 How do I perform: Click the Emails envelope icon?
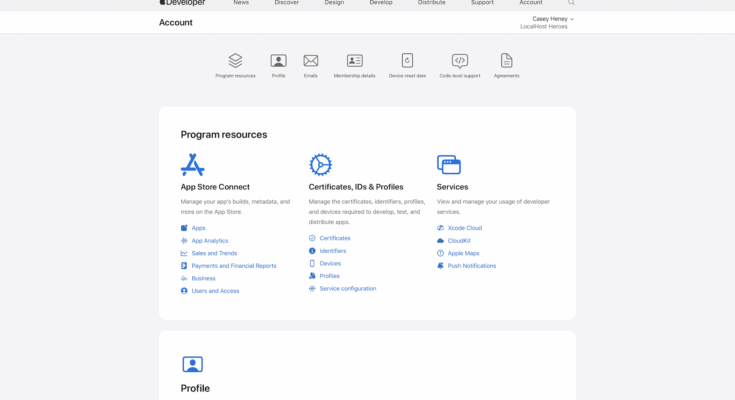tap(311, 60)
